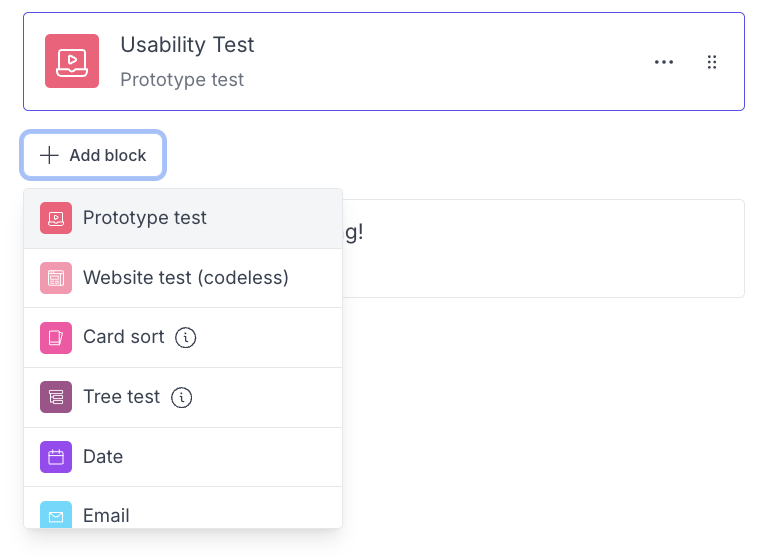The height and width of the screenshot is (556, 762).
Task: Click the Usability Test block title
Action: coord(187,45)
